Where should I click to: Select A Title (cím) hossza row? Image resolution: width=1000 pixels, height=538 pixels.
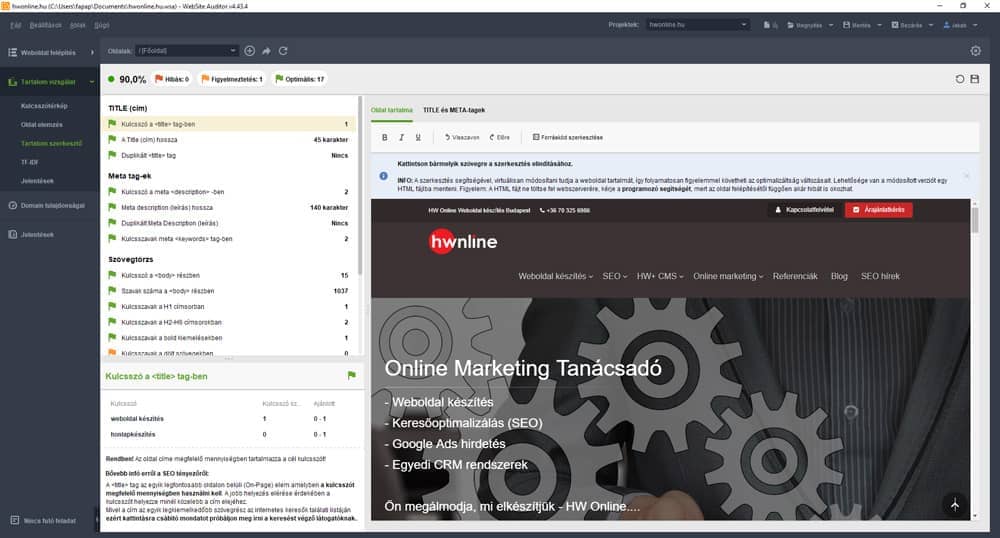229,140
